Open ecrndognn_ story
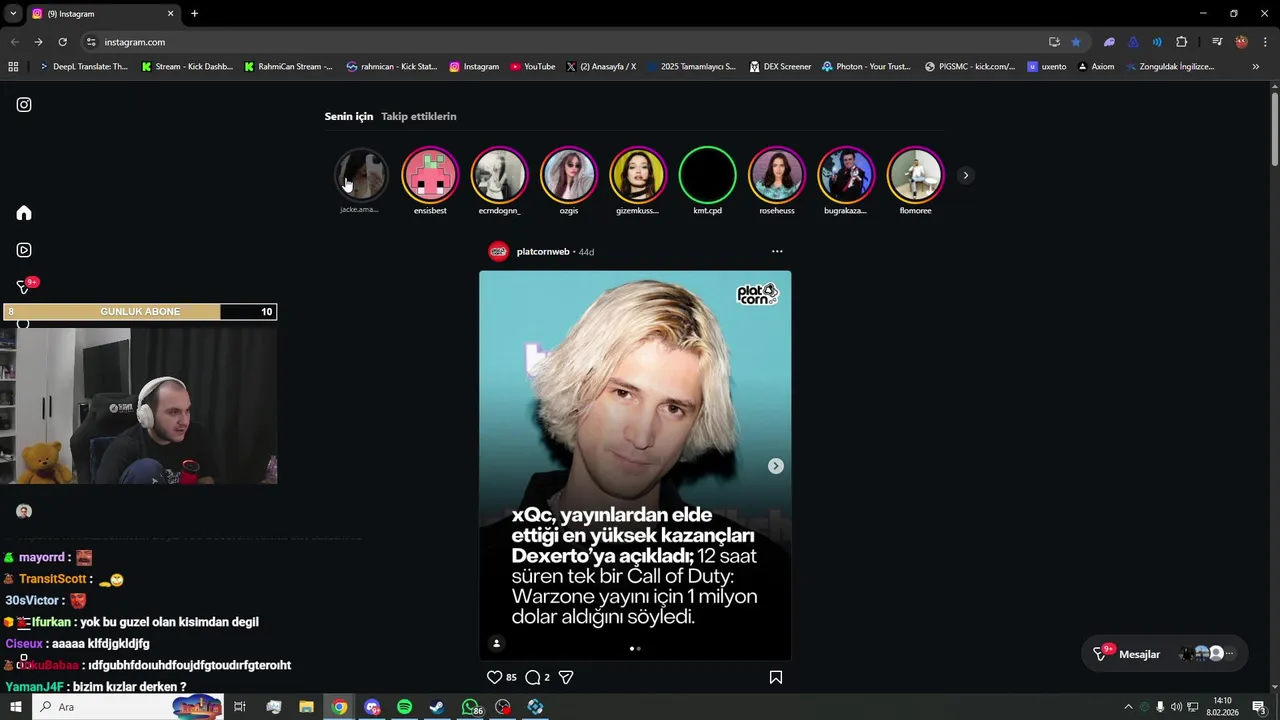The width and height of the screenshot is (1280, 720). click(x=499, y=175)
